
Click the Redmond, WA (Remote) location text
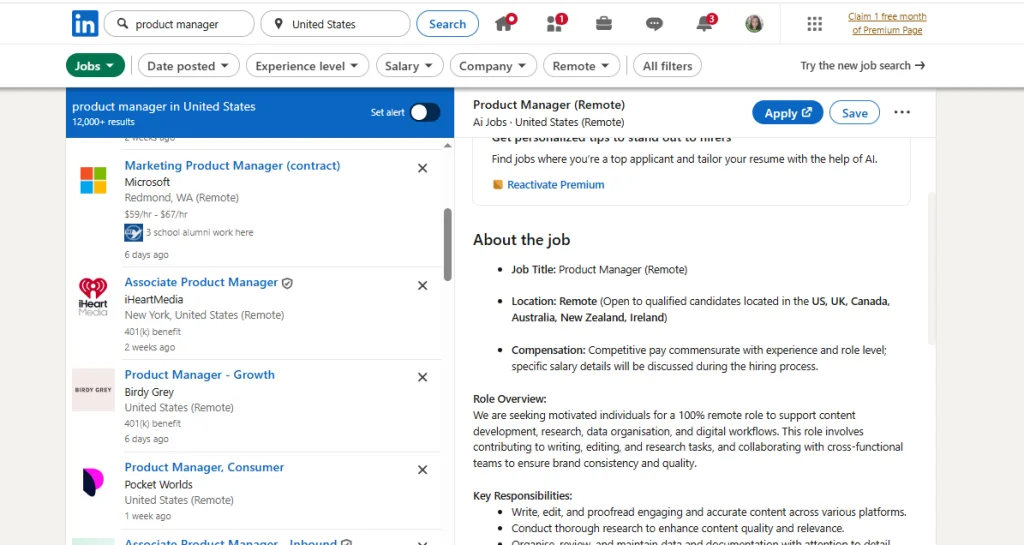click(x=182, y=198)
